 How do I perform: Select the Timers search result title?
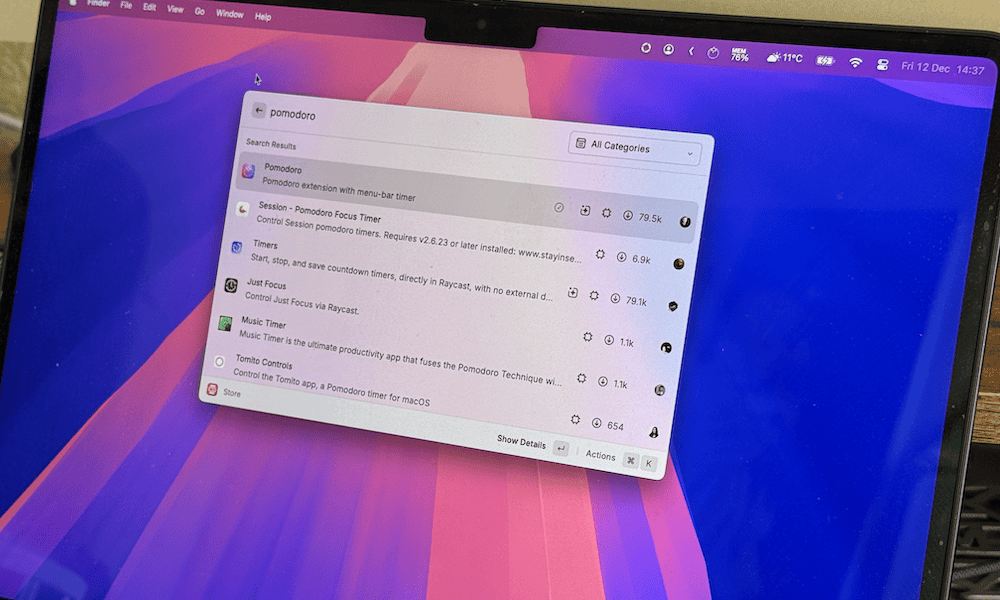point(265,244)
